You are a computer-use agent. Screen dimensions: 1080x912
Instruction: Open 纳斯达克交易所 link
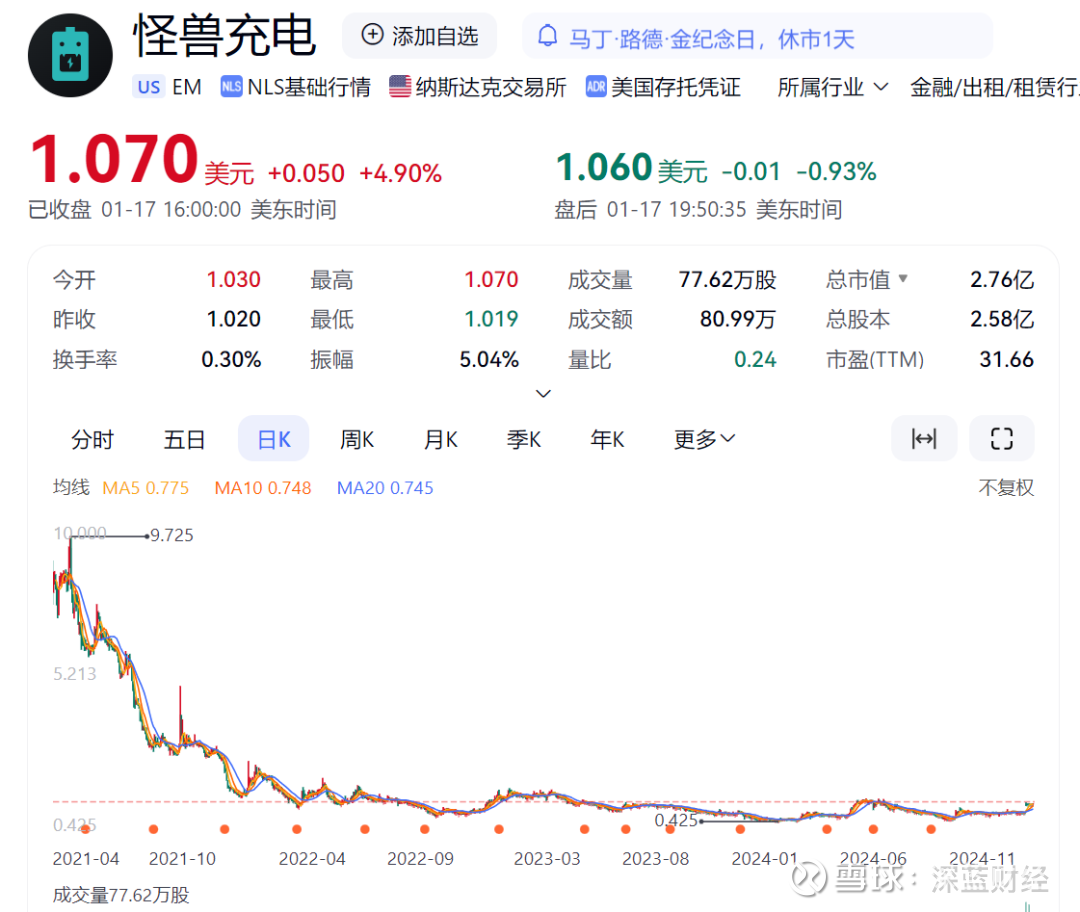(x=491, y=87)
